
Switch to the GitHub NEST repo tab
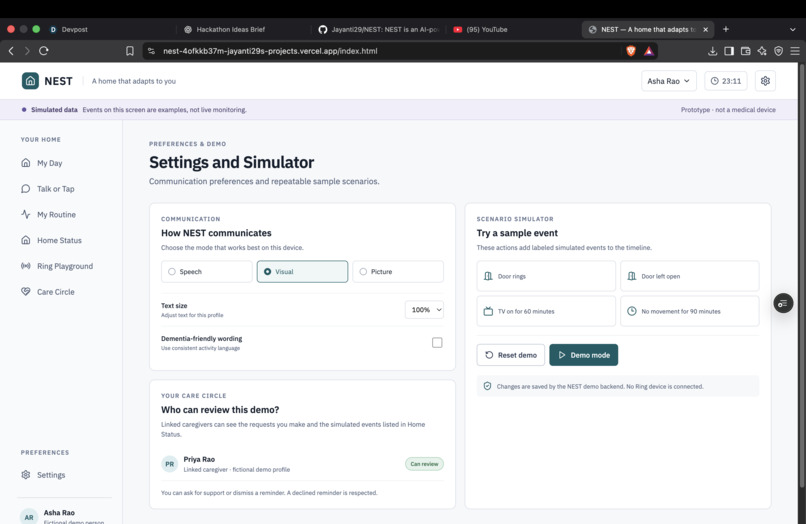378,30
